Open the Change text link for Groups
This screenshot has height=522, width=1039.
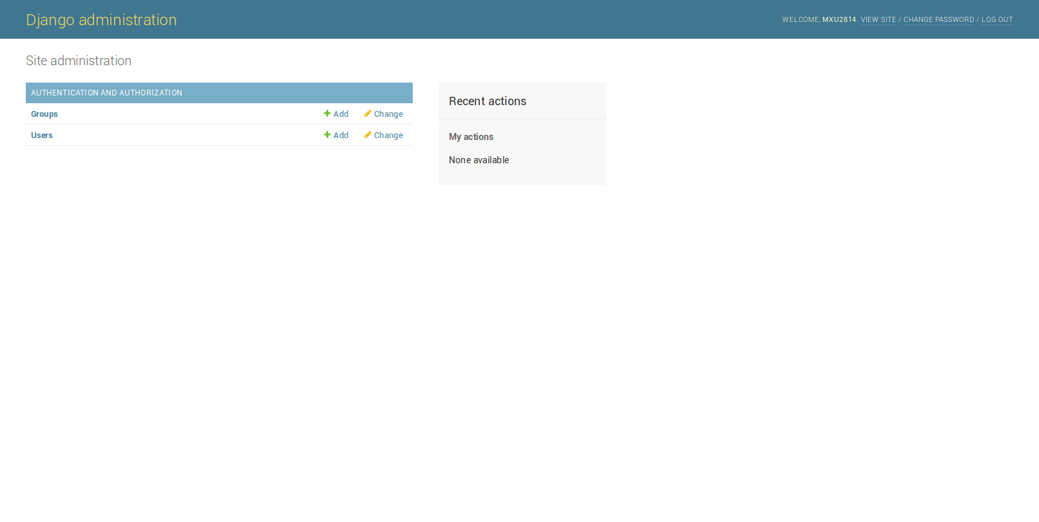point(388,114)
